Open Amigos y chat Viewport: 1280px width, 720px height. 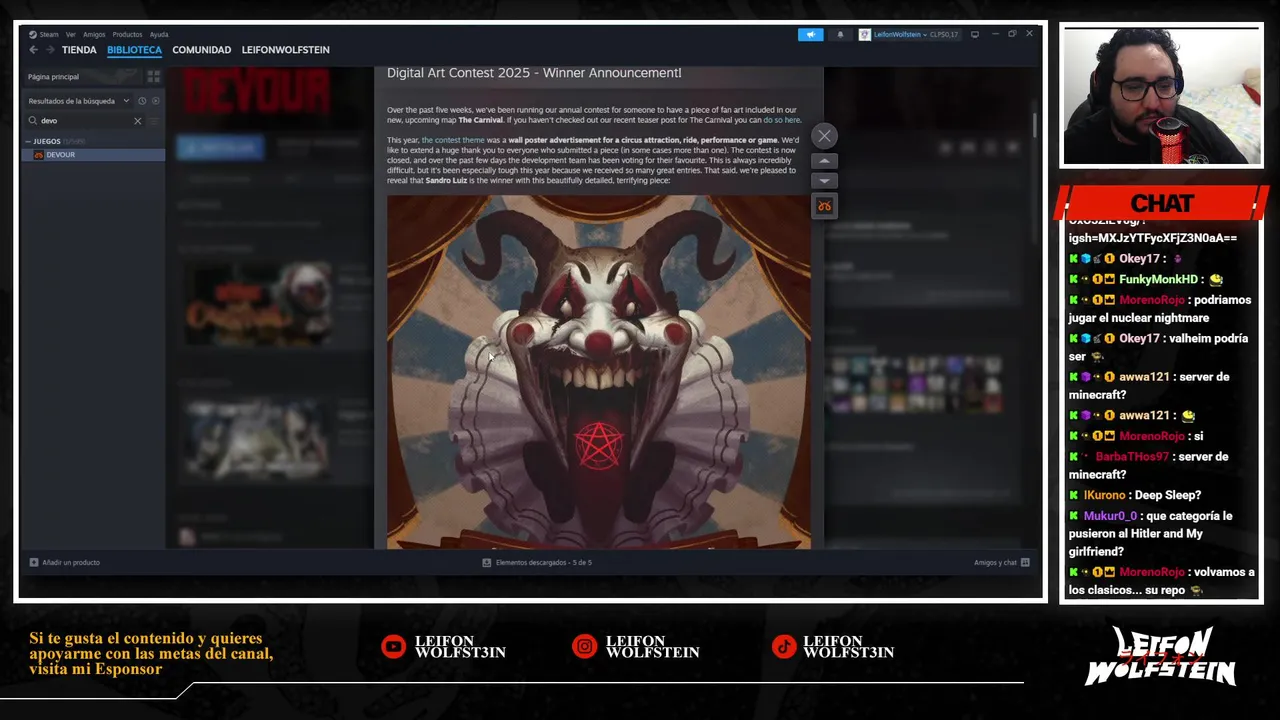click(1002, 563)
